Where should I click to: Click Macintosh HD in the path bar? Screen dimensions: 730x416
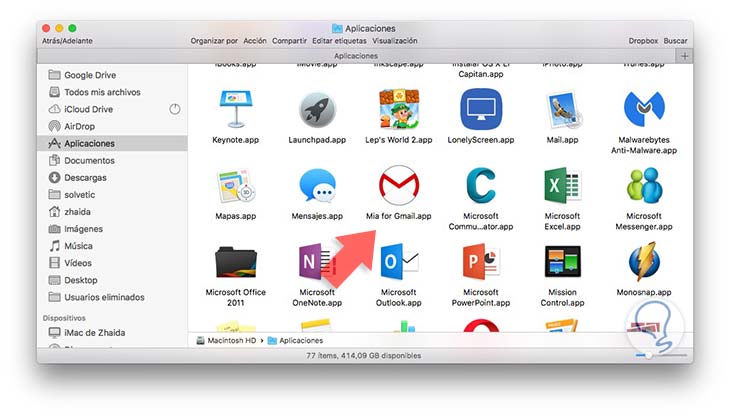pos(226,341)
